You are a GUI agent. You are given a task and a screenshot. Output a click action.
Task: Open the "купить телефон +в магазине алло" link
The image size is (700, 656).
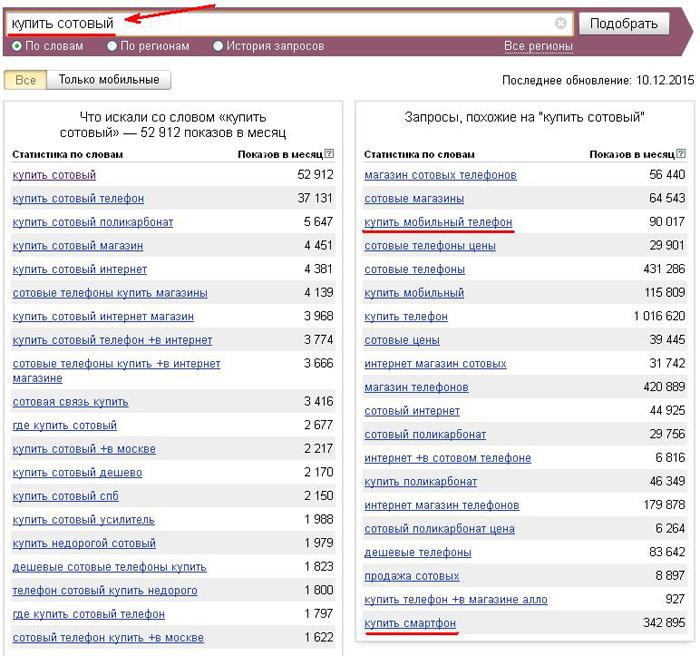tap(456, 599)
